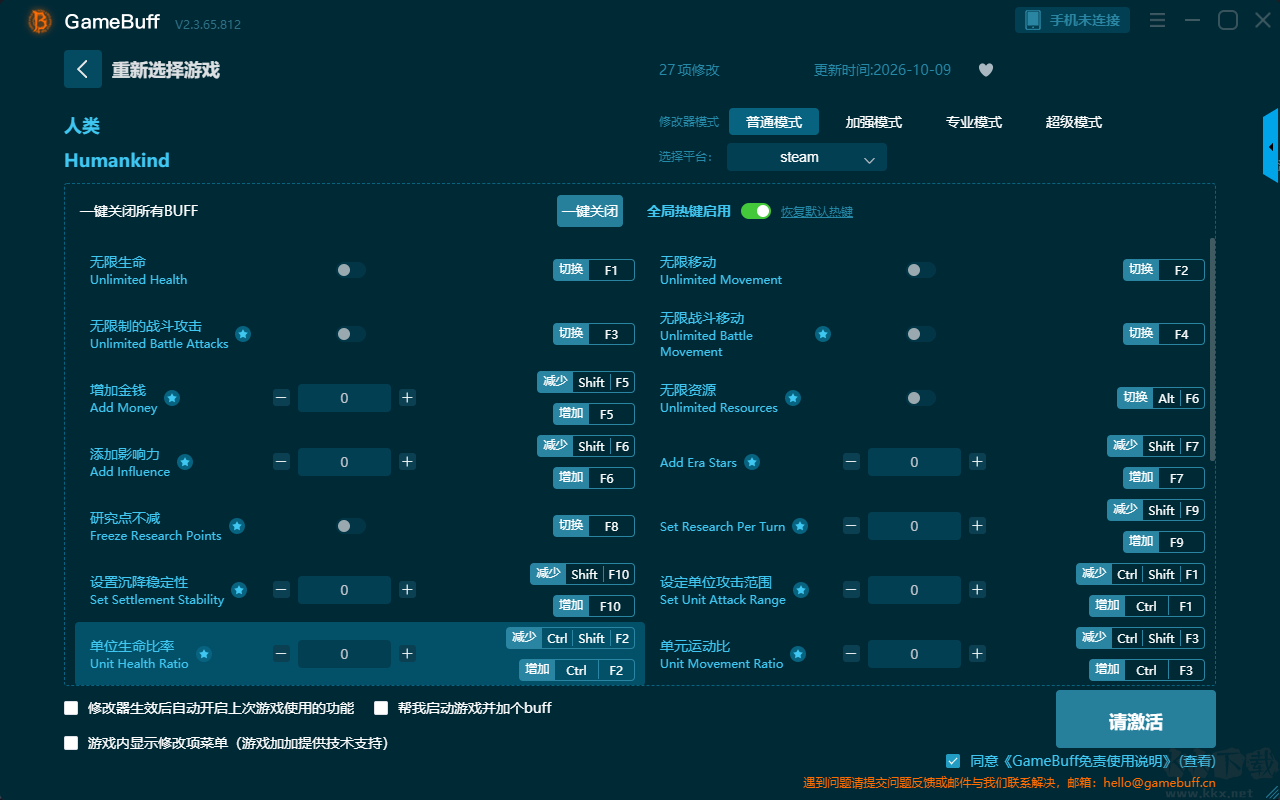Increase Add Money value with plus button
The height and width of the screenshot is (800, 1280).
pos(407,398)
